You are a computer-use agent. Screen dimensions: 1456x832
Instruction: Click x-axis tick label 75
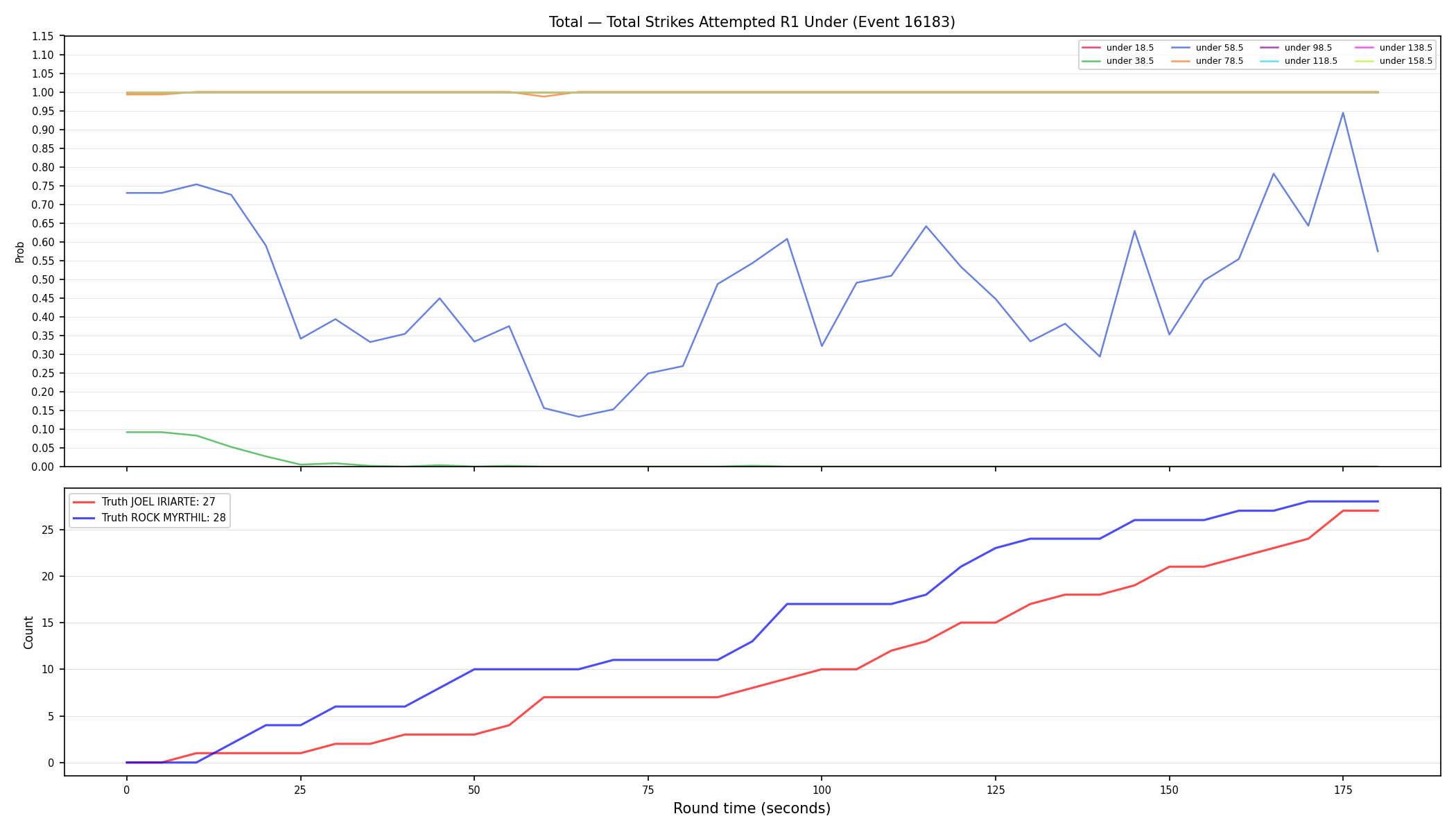tap(648, 789)
